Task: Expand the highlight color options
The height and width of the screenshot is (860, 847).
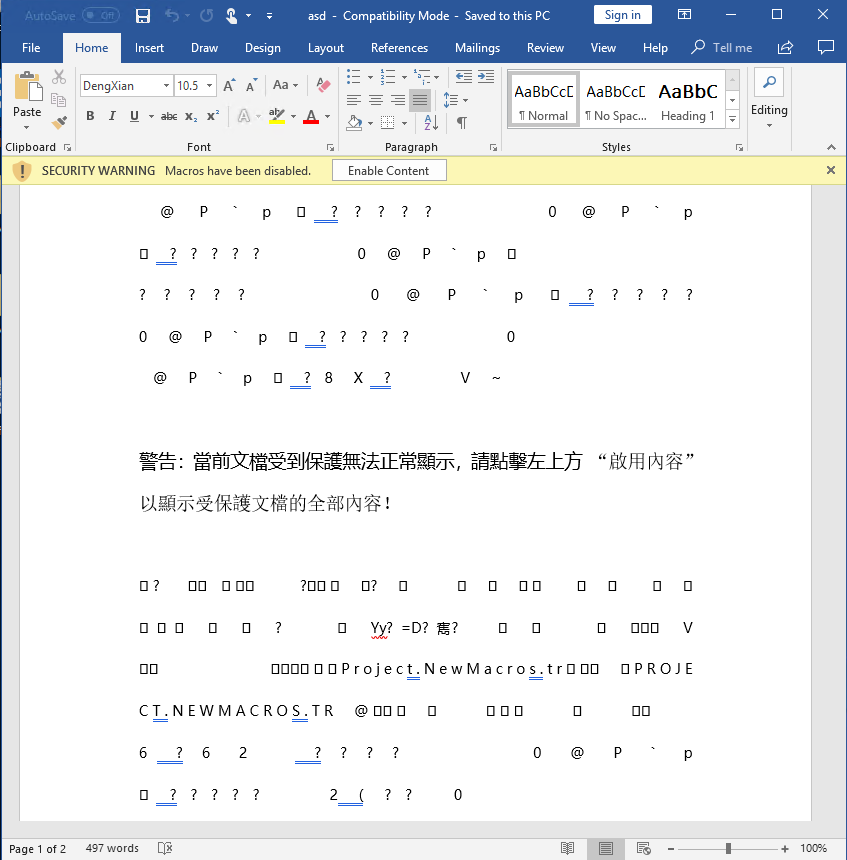Action: [x=295, y=117]
